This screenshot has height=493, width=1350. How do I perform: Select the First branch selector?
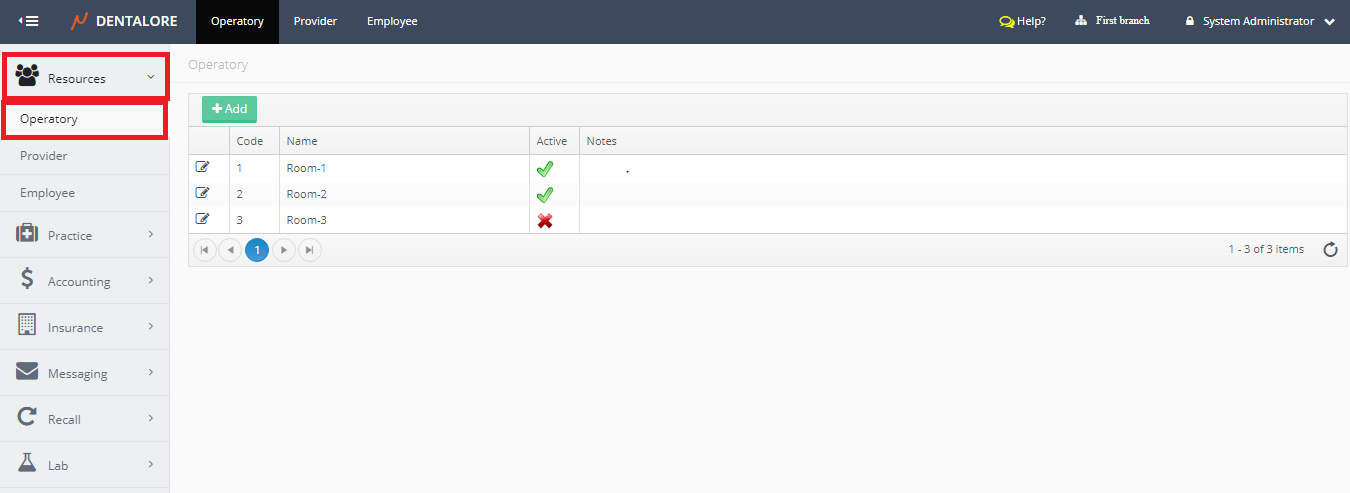coord(1113,21)
